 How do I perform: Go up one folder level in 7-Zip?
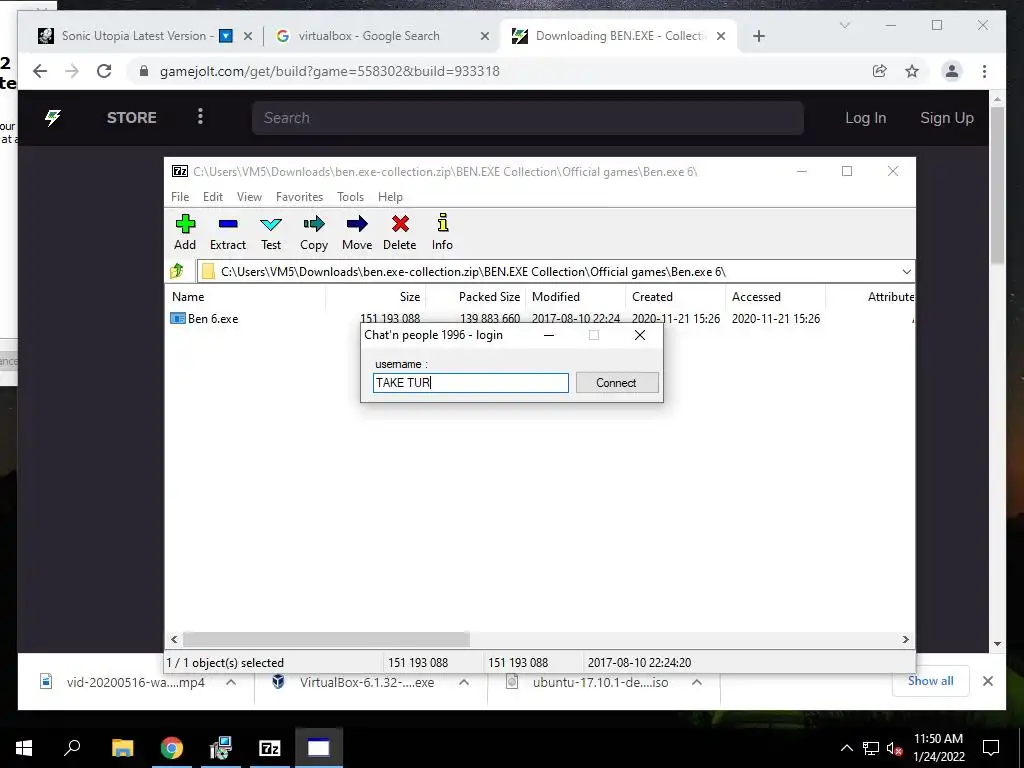pyautogui.click(x=176, y=271)
